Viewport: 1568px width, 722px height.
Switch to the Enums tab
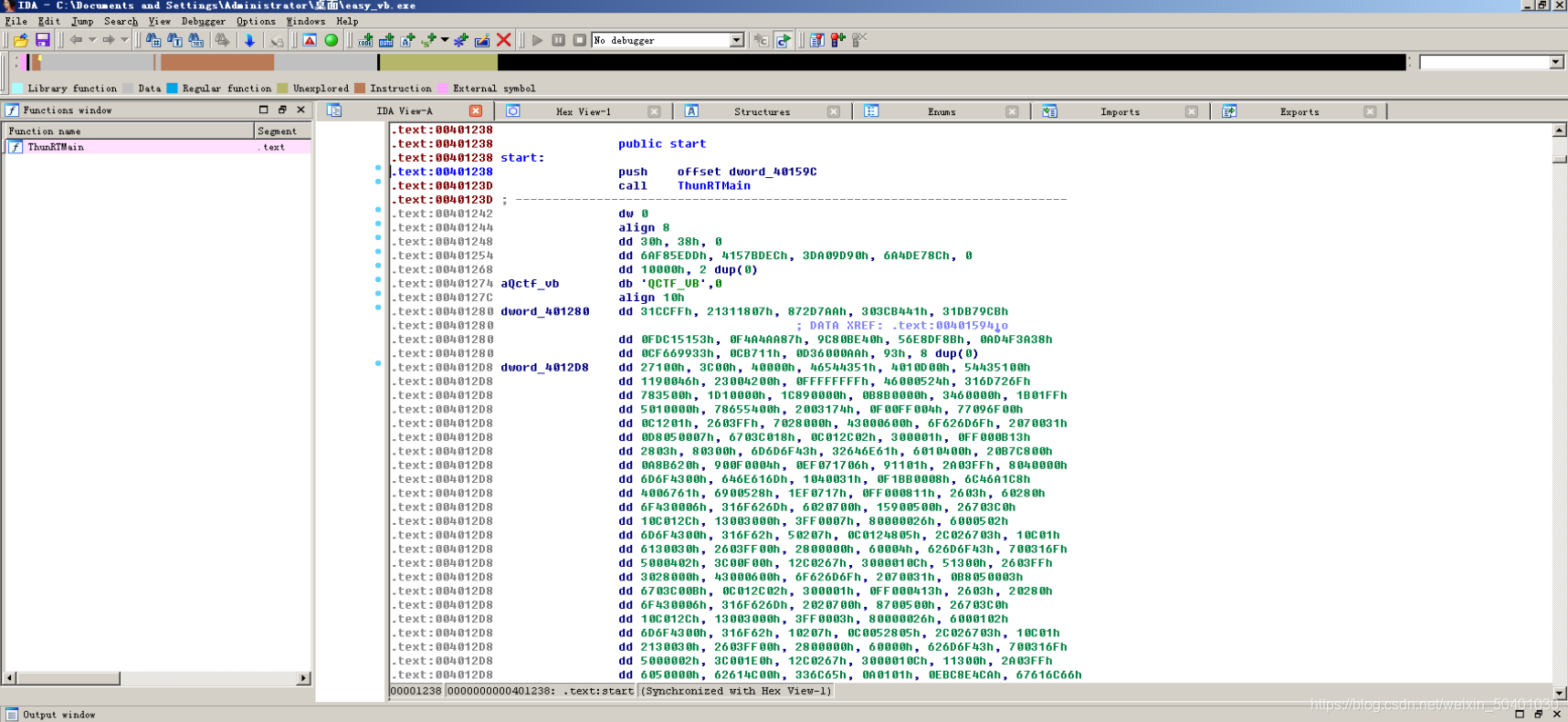point(942,111)
